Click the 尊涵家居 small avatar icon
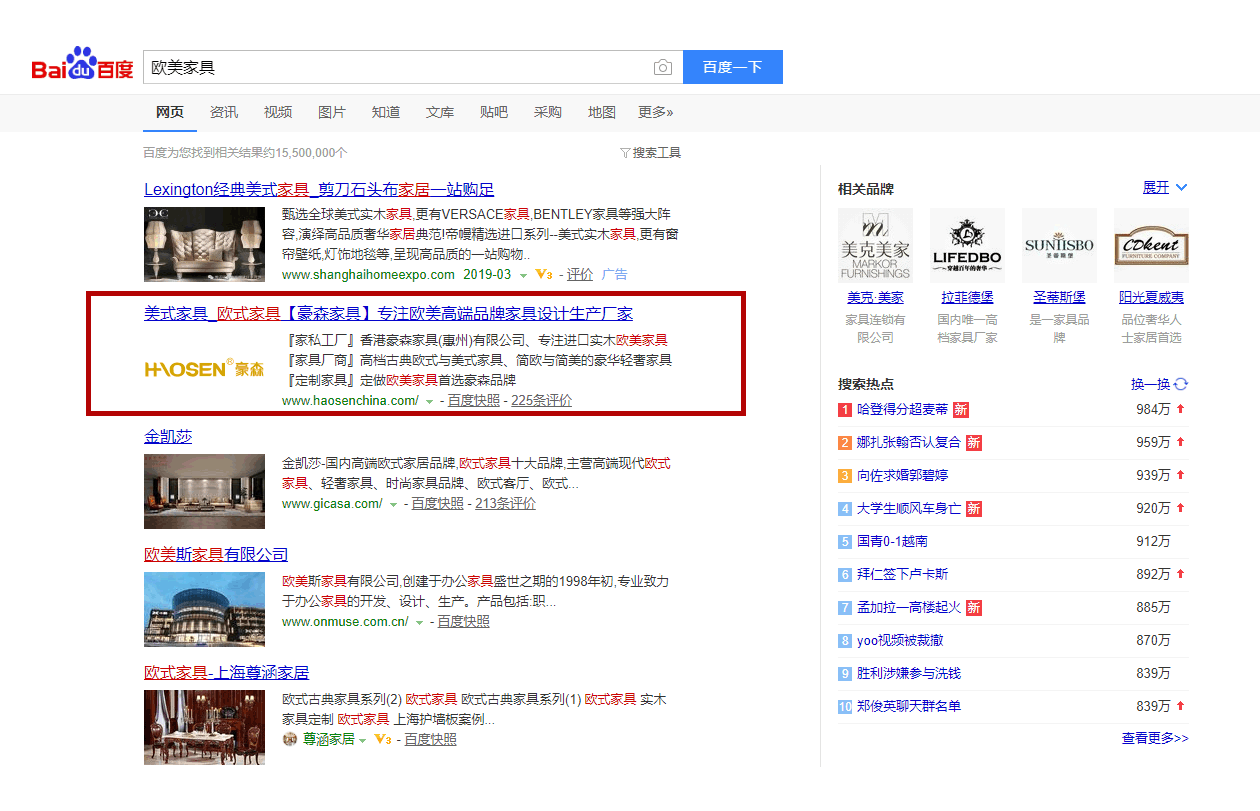The width and height of the screenshot is (1260, 811). pyautogui.click(x=290, y=739)
